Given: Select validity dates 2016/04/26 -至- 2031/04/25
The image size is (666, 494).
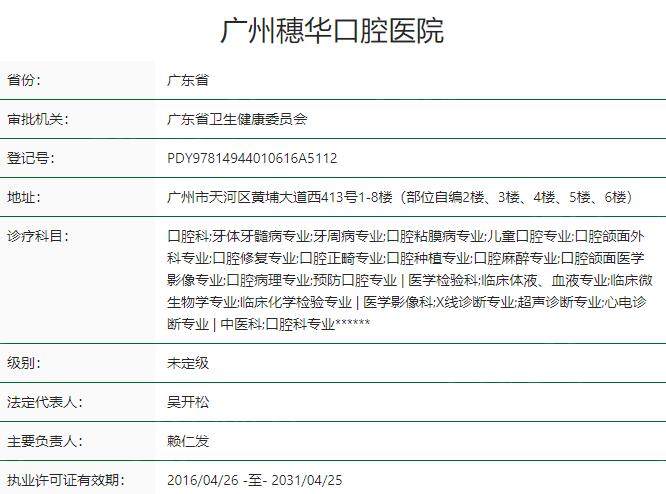Looking at the screenshot, I should (255, 480).
